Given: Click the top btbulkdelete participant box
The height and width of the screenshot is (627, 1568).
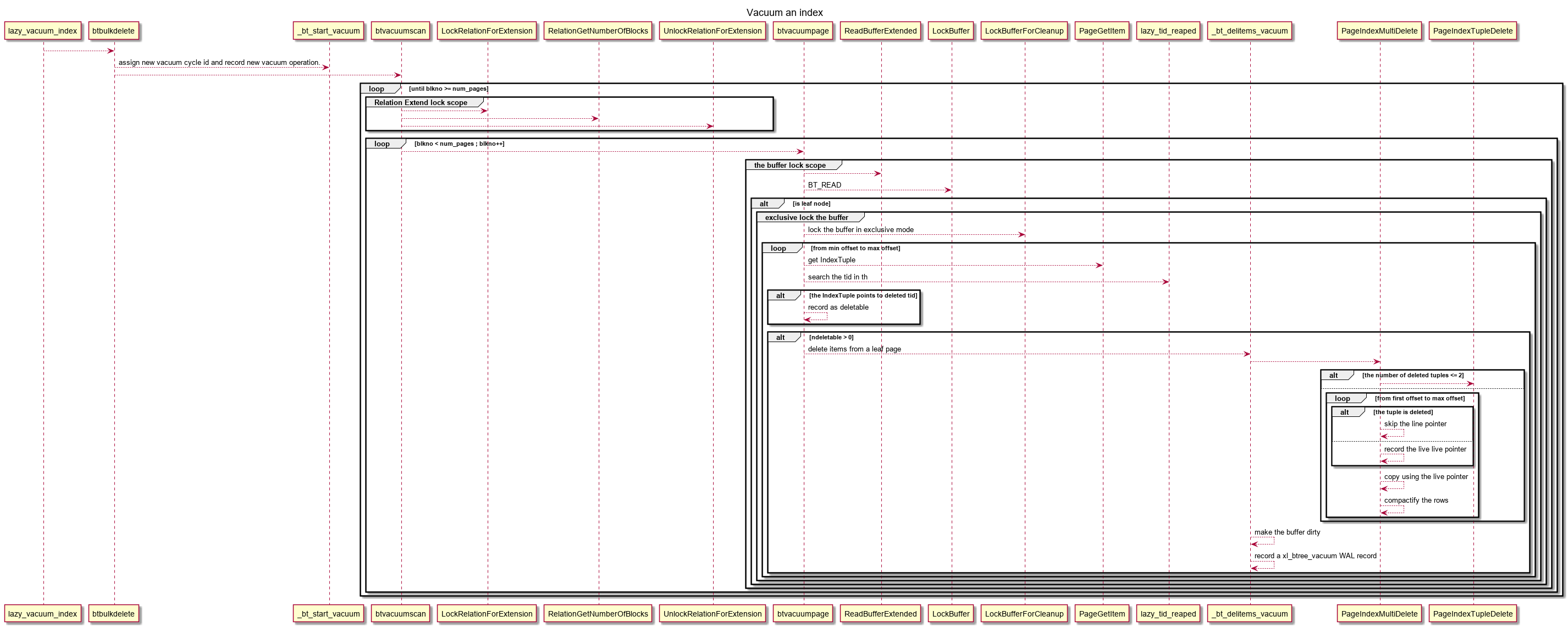Looking at the screenshot, I should point(113,31).
